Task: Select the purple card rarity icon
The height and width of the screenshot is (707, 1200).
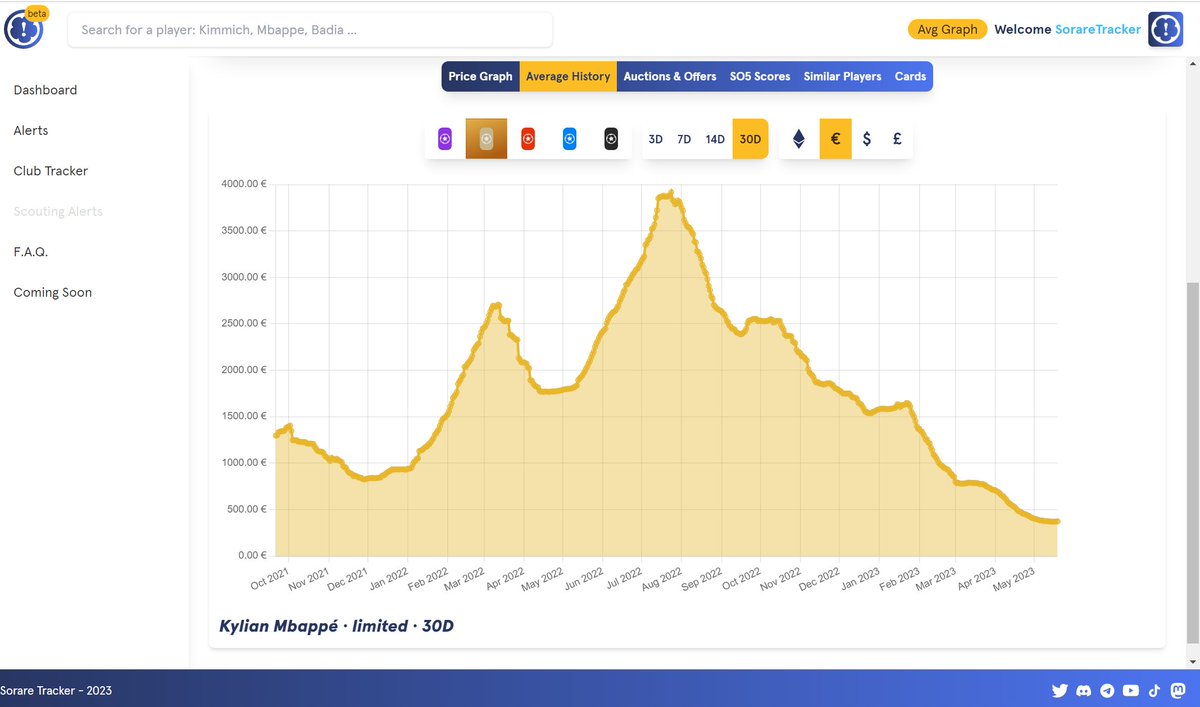Action: pos(444,139)
